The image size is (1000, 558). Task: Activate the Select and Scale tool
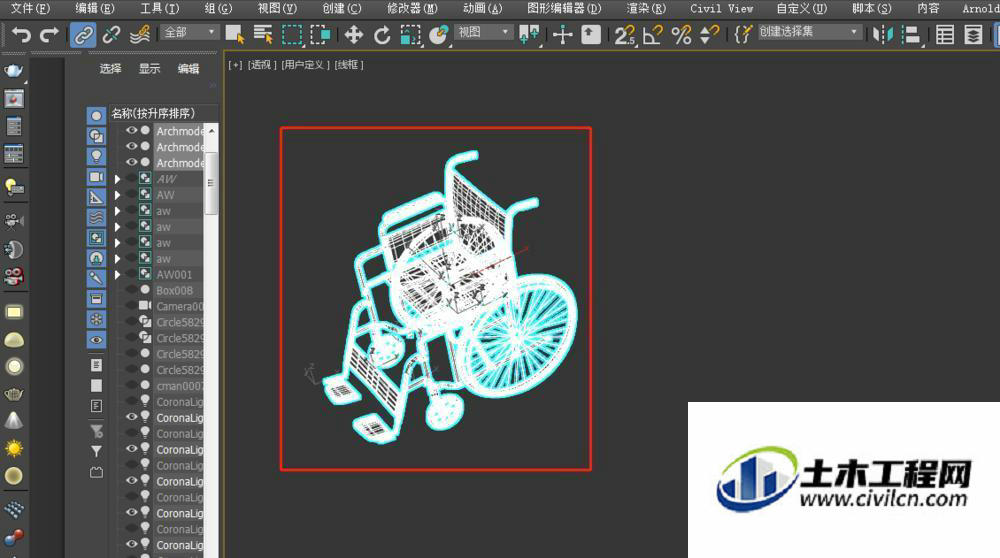click(x=410, y=34)
